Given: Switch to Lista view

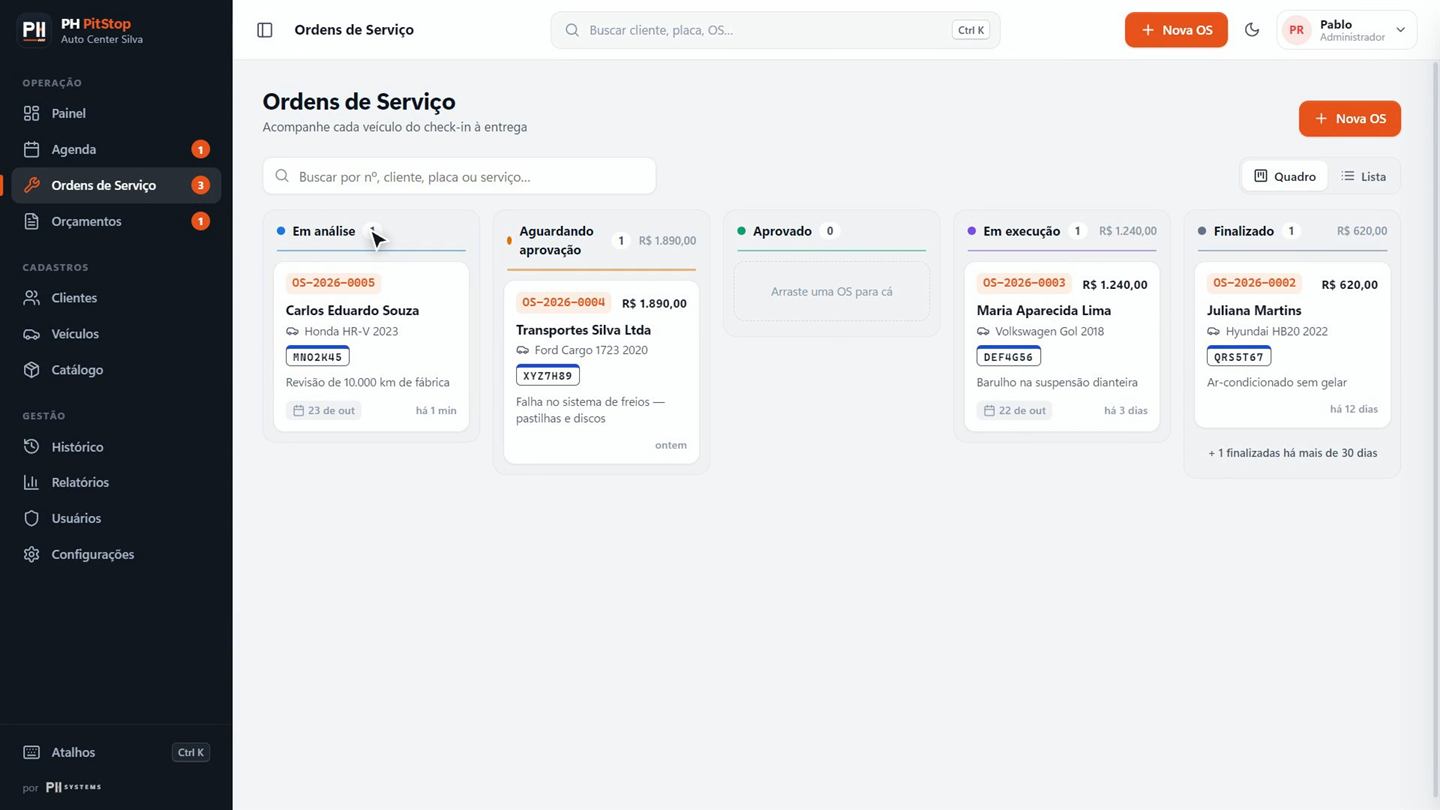Looking at the screenshot, I should click(x=1364, y=176).
